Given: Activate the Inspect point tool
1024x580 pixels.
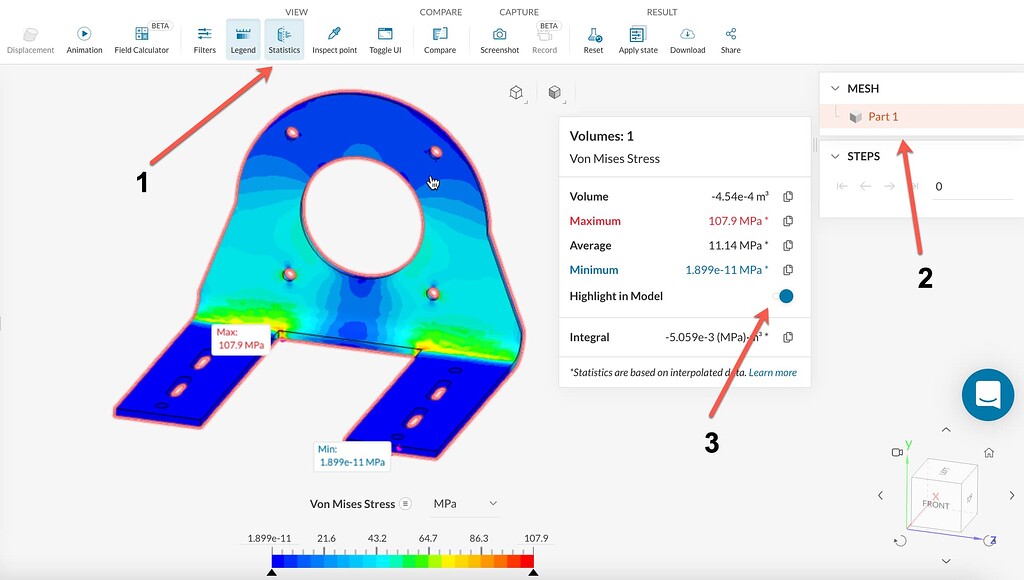Looking at the screenshot, I should point(334,39).
